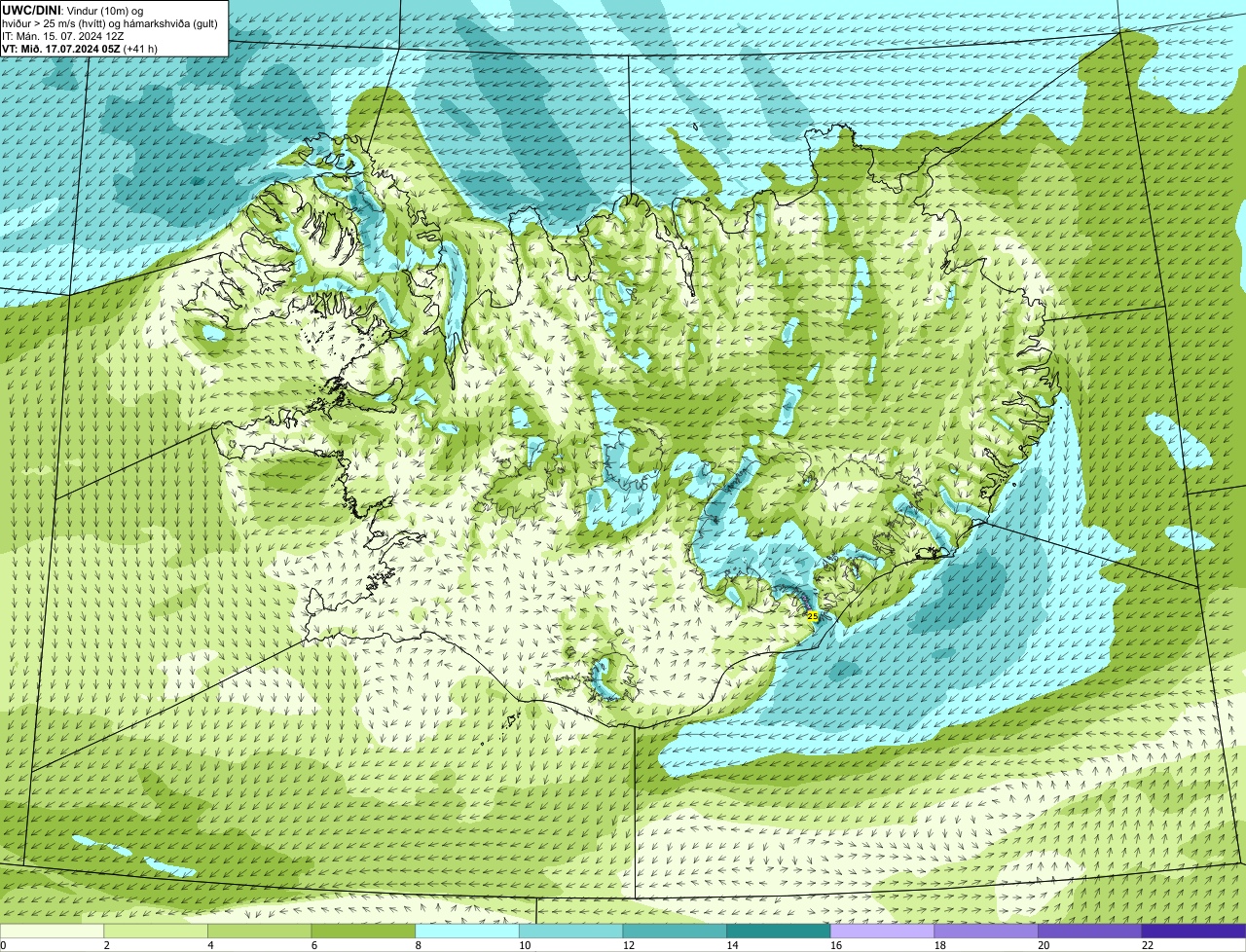Pick the 20–22 m/s violet legend swatch
The image size is (1246, 952).
point(1090,931)
